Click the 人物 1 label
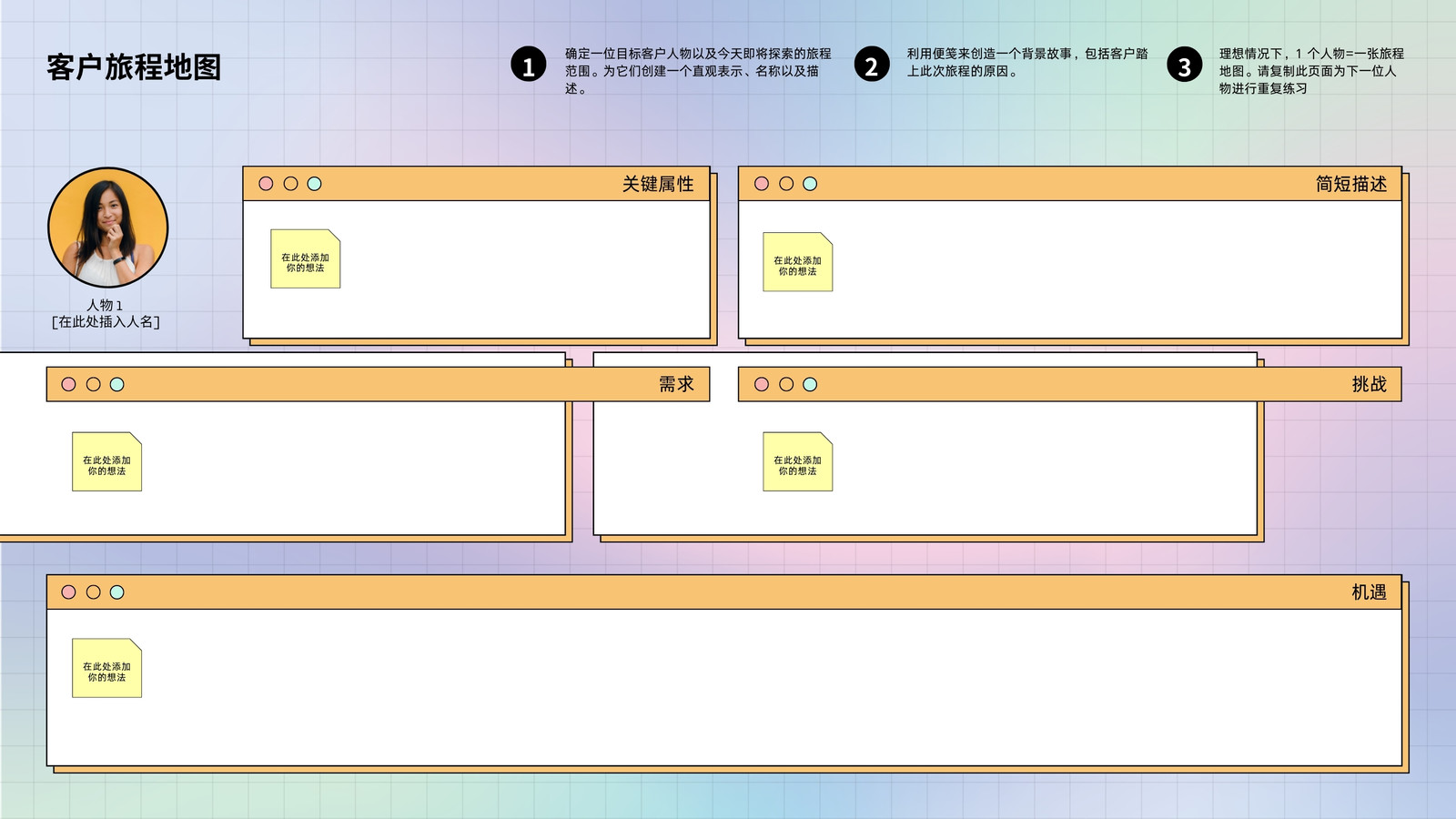The width and height of the screenshot is (1456, 819). (105, 306)
